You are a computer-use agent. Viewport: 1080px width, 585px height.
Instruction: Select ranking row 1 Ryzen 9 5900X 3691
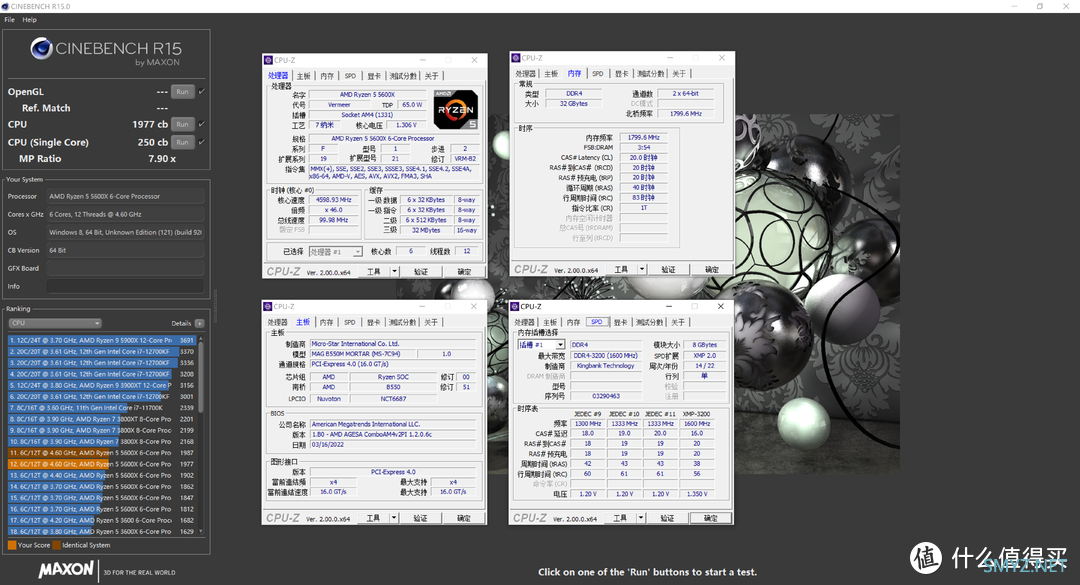coord(102,340)
